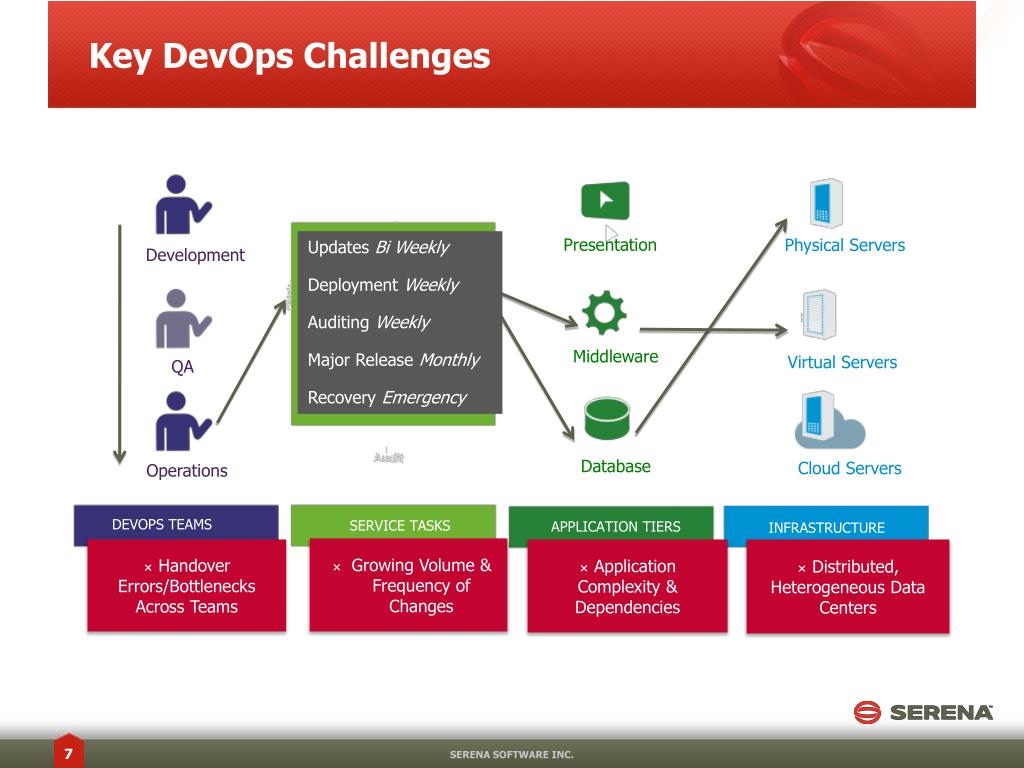Click the APPLICATION TIERS header box
This screenshot has width=1024, height=768.
click(611, 524)
